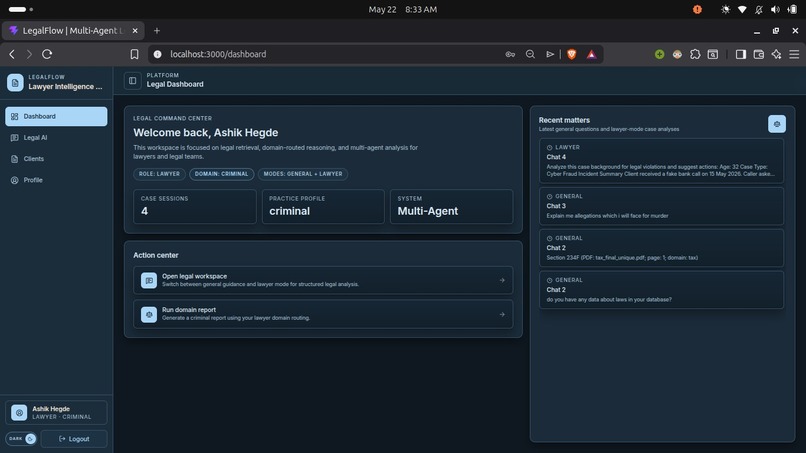Click the Brave Rewards triangle icon
Screen dimensions: 806x453
(592, 54)
